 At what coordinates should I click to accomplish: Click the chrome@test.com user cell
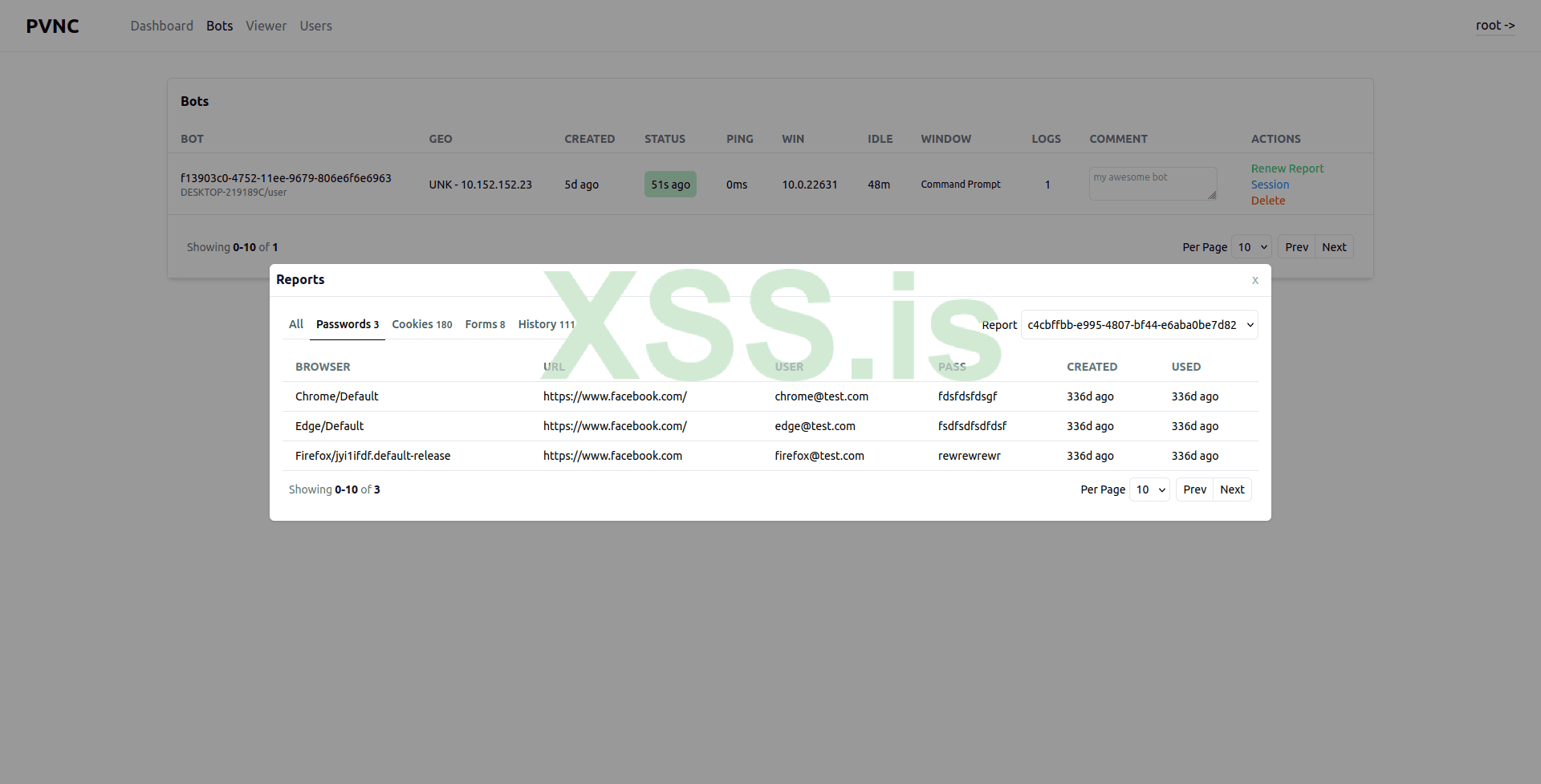point(822,396)
